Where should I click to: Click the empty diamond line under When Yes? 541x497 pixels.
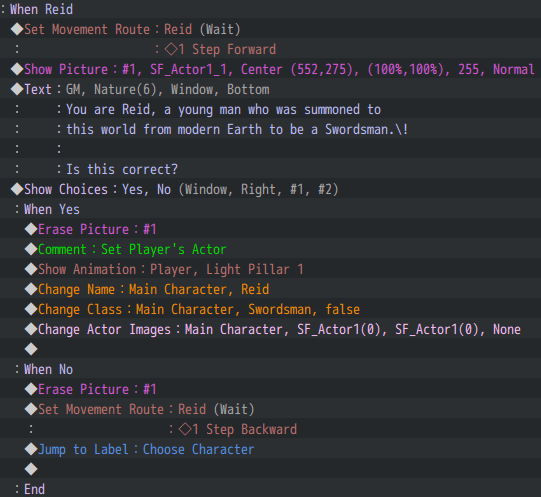click(270, 349)
